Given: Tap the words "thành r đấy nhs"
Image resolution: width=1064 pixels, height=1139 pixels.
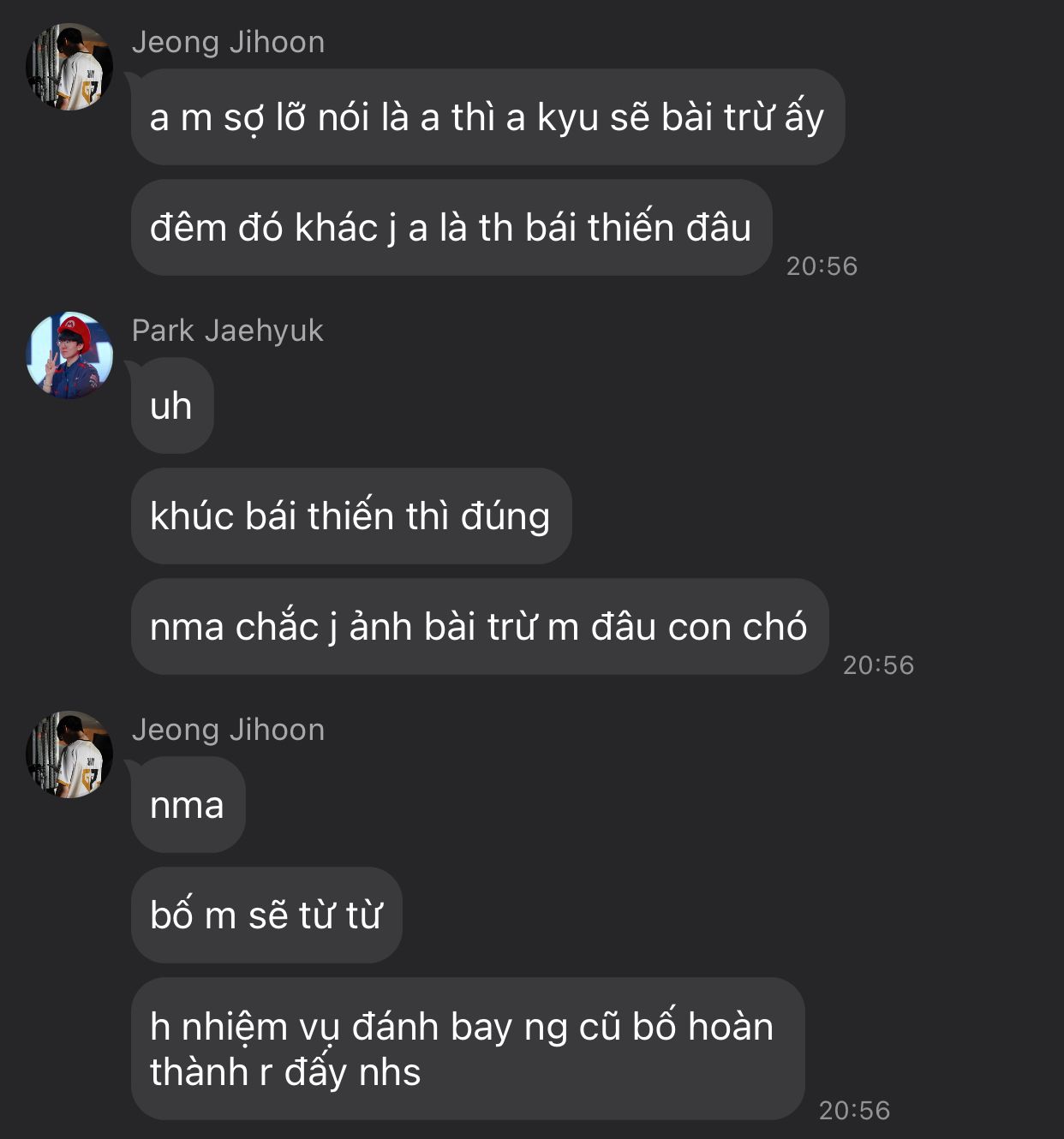Looking at the screenshot, I should (x=285, y=1072).
